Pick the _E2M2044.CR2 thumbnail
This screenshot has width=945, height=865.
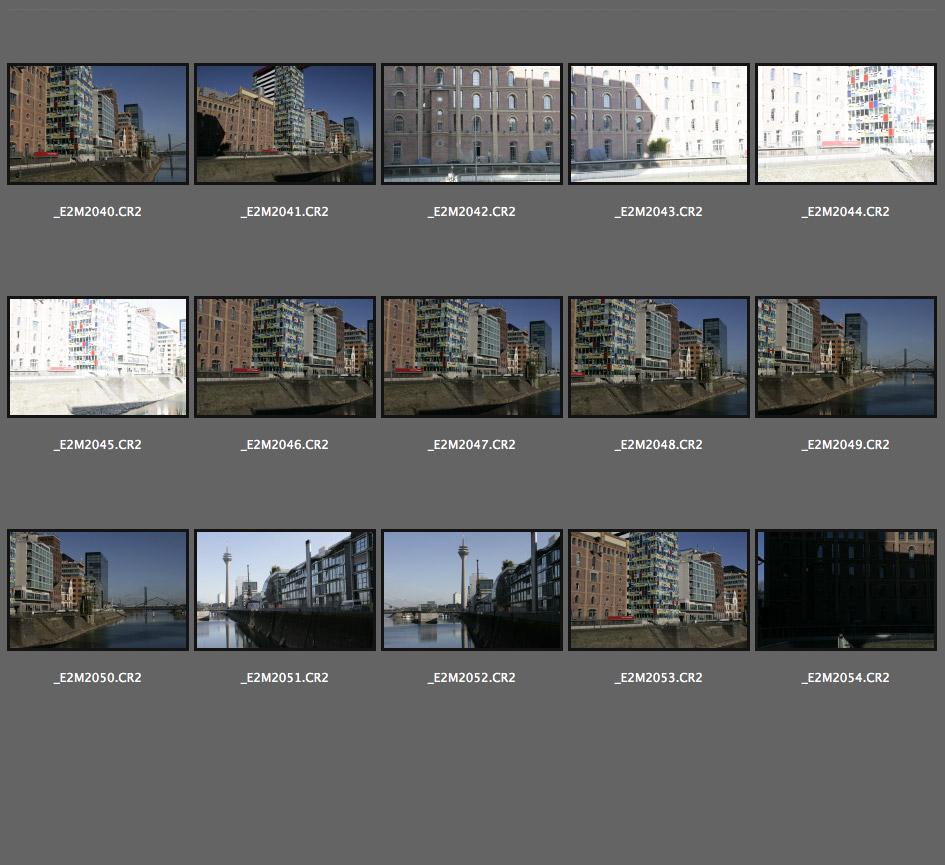tap(846, 124)
